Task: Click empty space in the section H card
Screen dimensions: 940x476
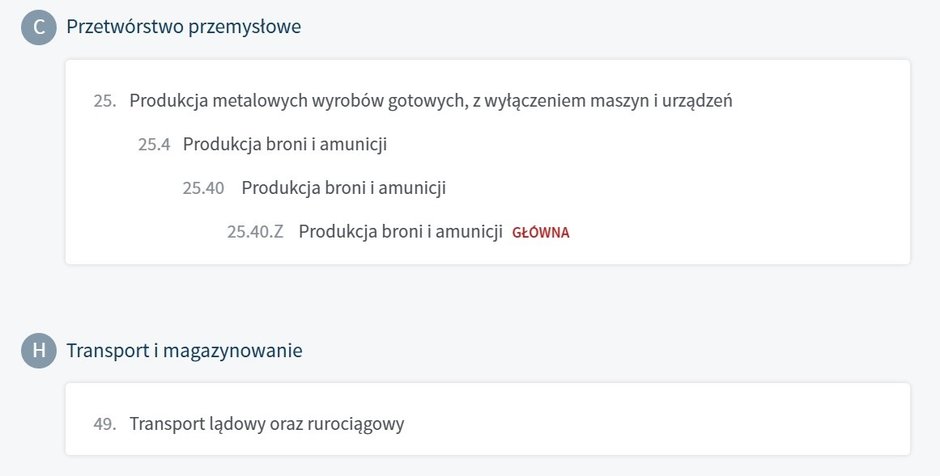Action: (x=700, y=424)
